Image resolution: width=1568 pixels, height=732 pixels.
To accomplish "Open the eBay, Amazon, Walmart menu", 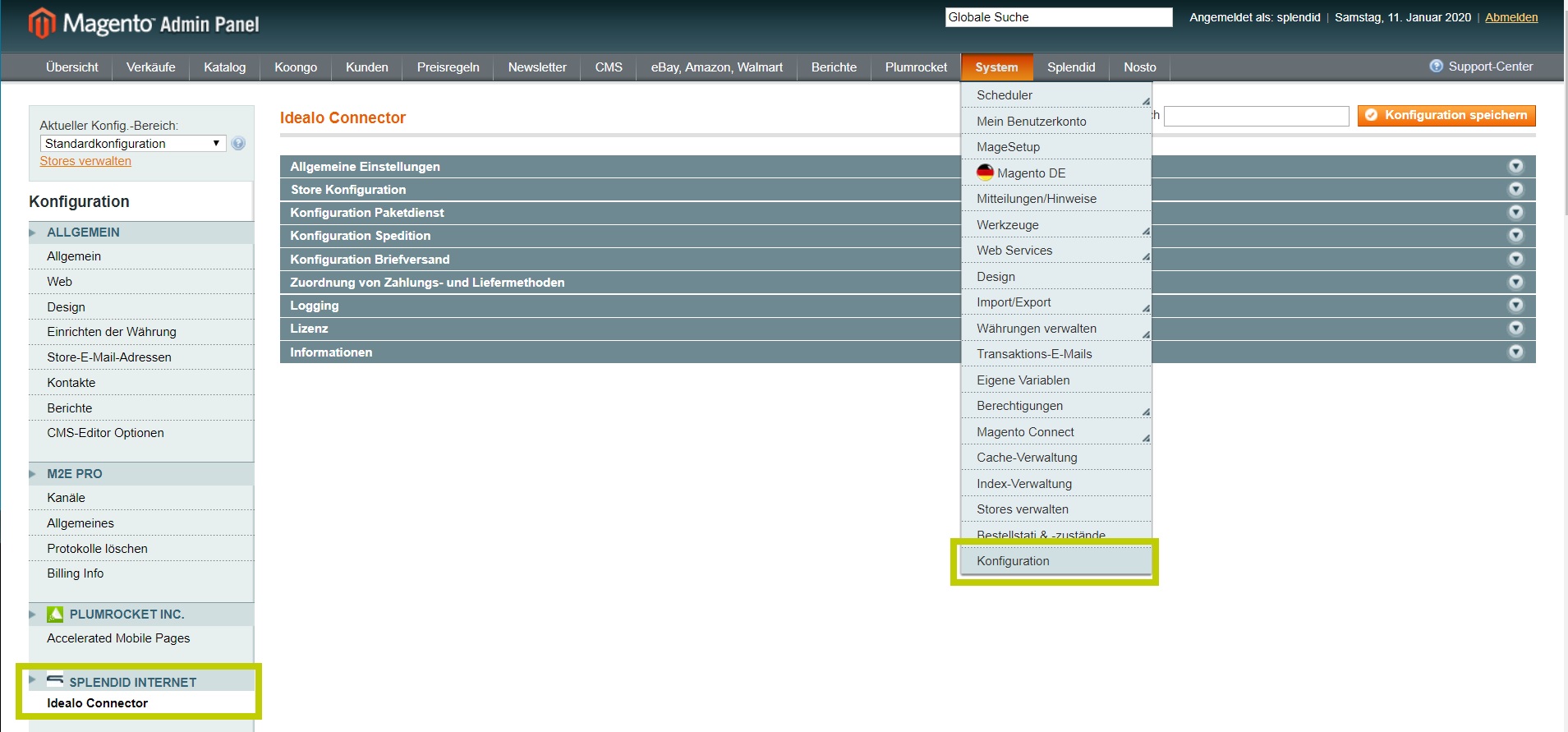I will pyautogui.click(x=717, y=67).
